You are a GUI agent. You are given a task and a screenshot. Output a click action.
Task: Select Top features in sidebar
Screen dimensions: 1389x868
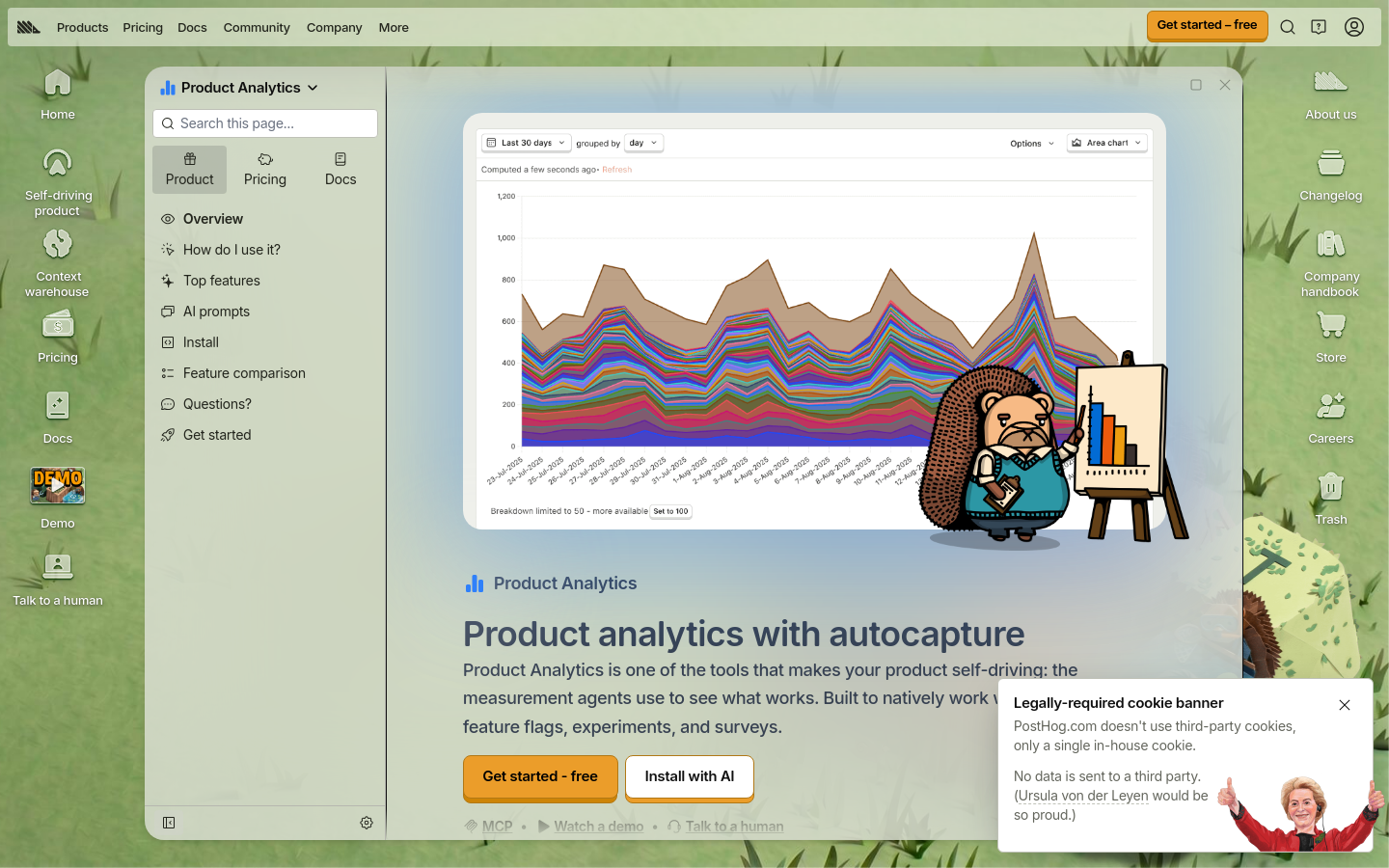coord(265,281)
